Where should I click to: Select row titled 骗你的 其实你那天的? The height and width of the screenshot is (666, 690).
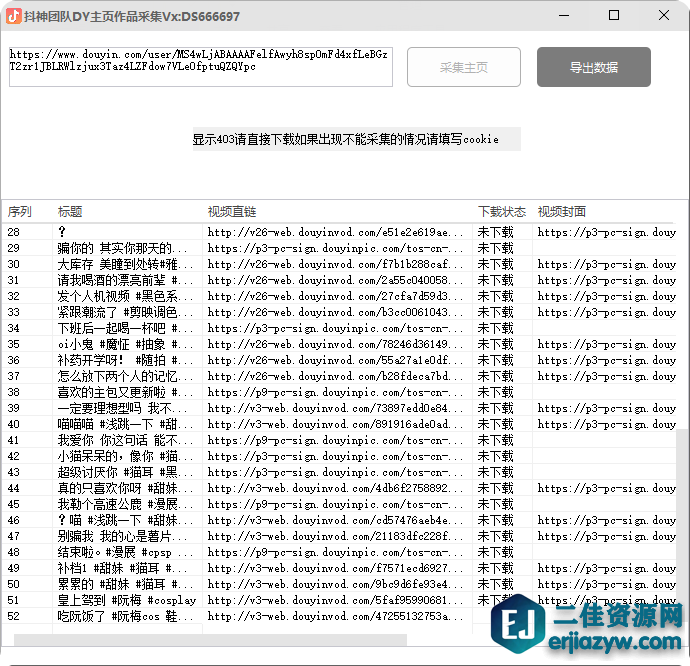339,248
